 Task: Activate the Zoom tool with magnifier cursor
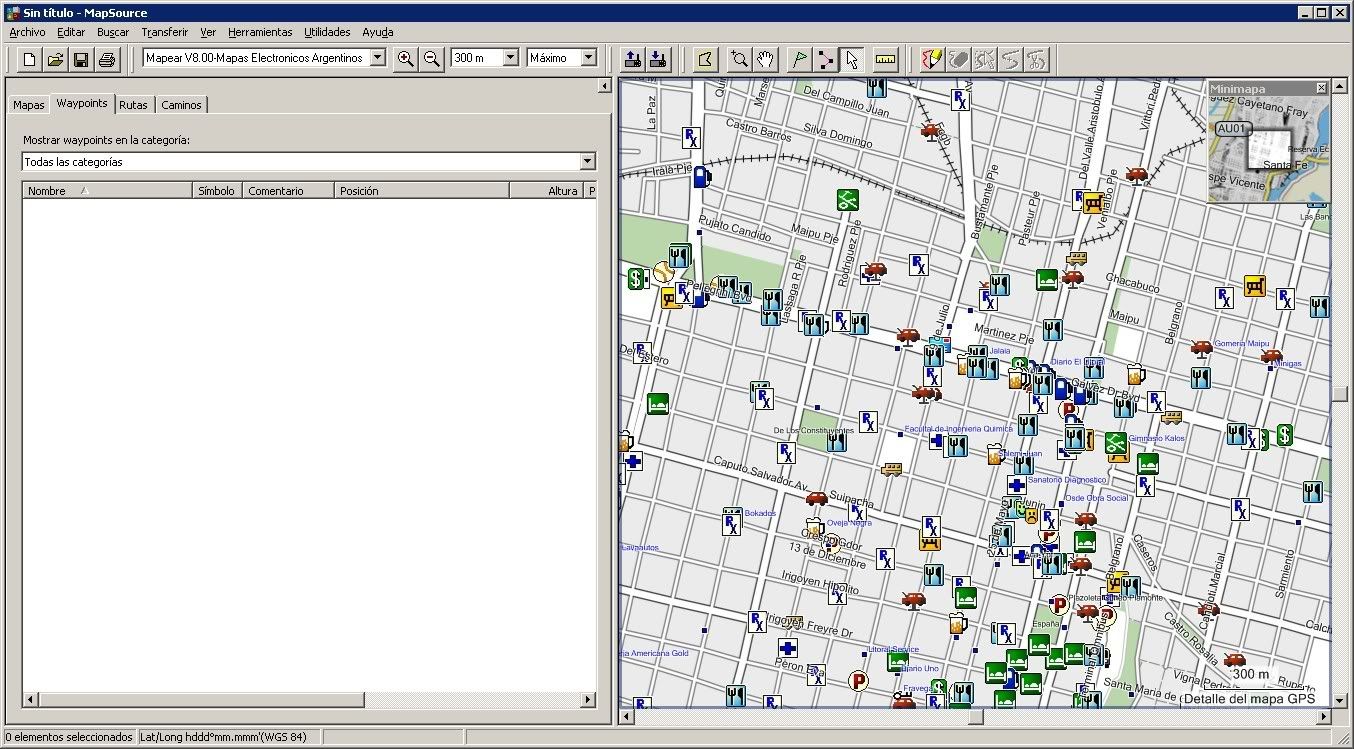point(739,59)
